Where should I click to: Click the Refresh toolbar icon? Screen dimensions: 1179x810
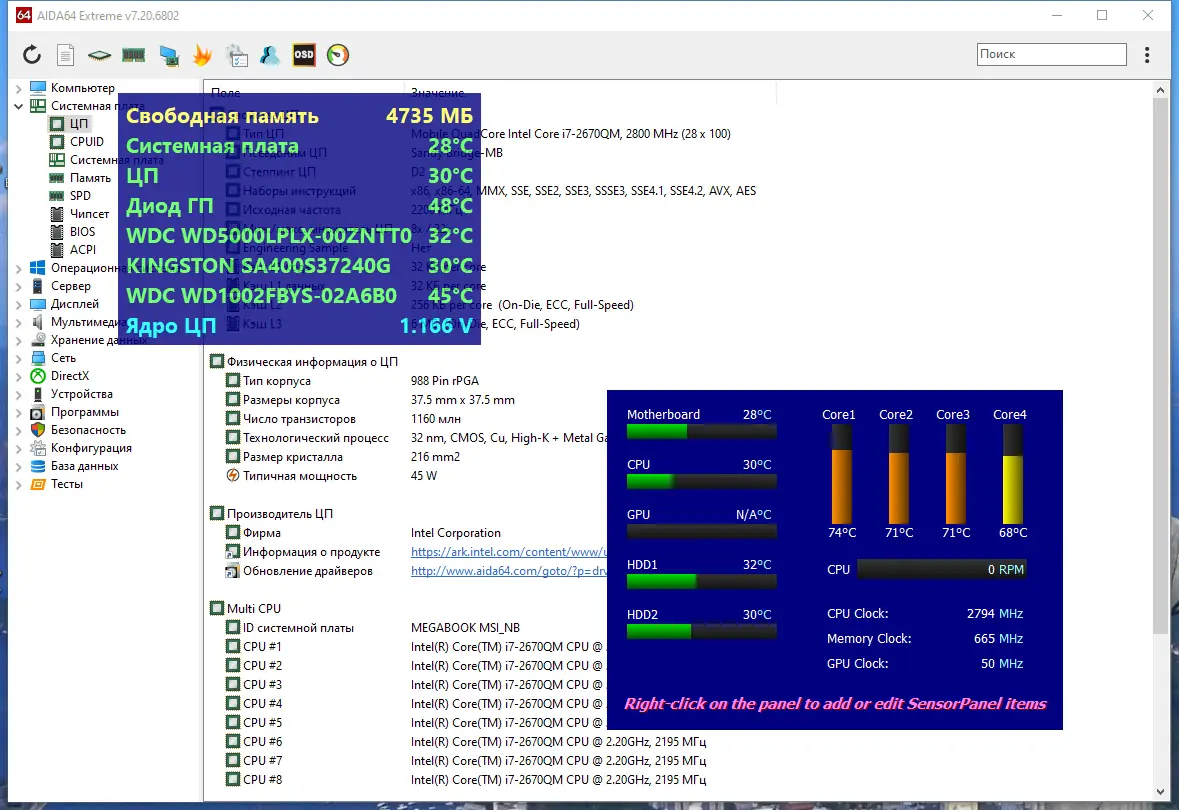coord(32,55)
